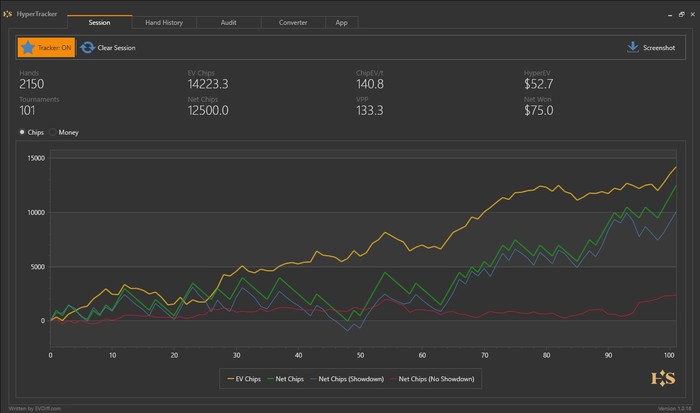
Task: Select the Money radio button
Action: pyautogui.click(x=54, y=132)
